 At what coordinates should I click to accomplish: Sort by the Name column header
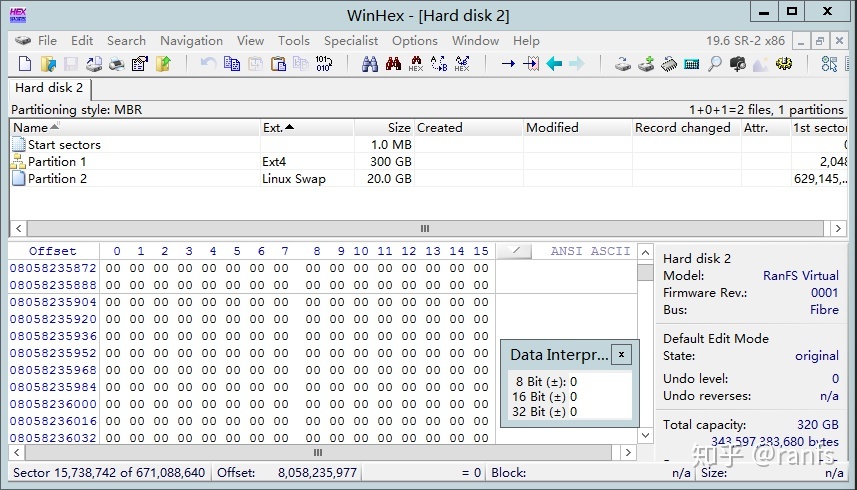pos(134,128)
